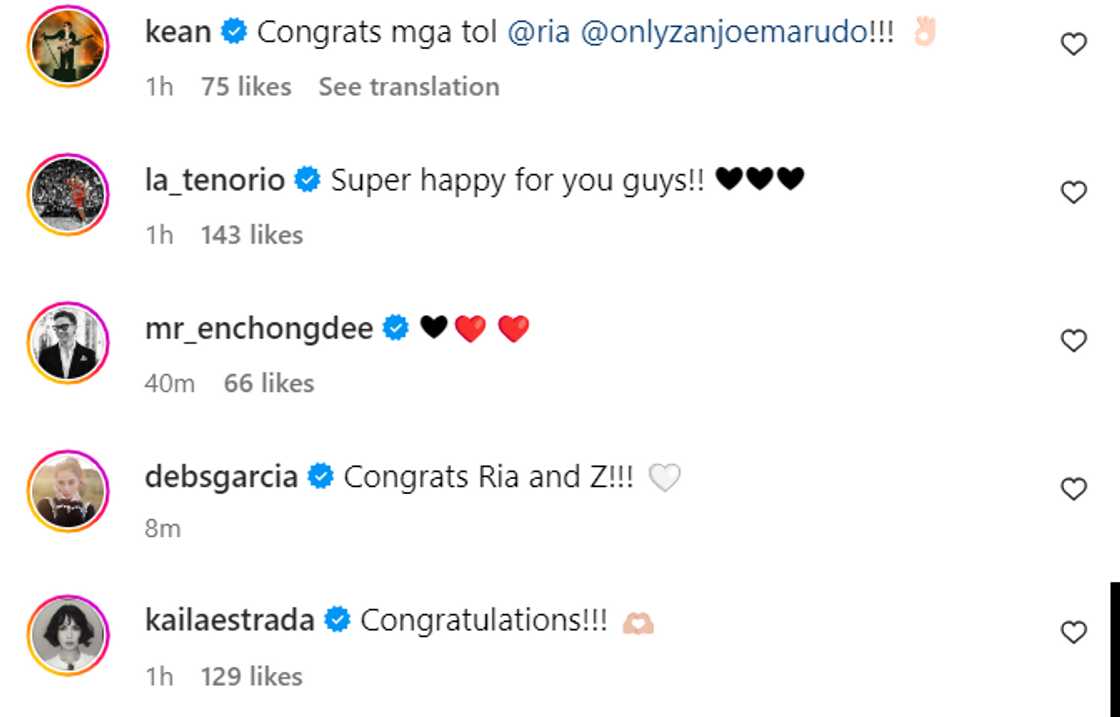Open the @ria mention
The width and height of the screenshot is (1120, 717).
coord(538,32)
